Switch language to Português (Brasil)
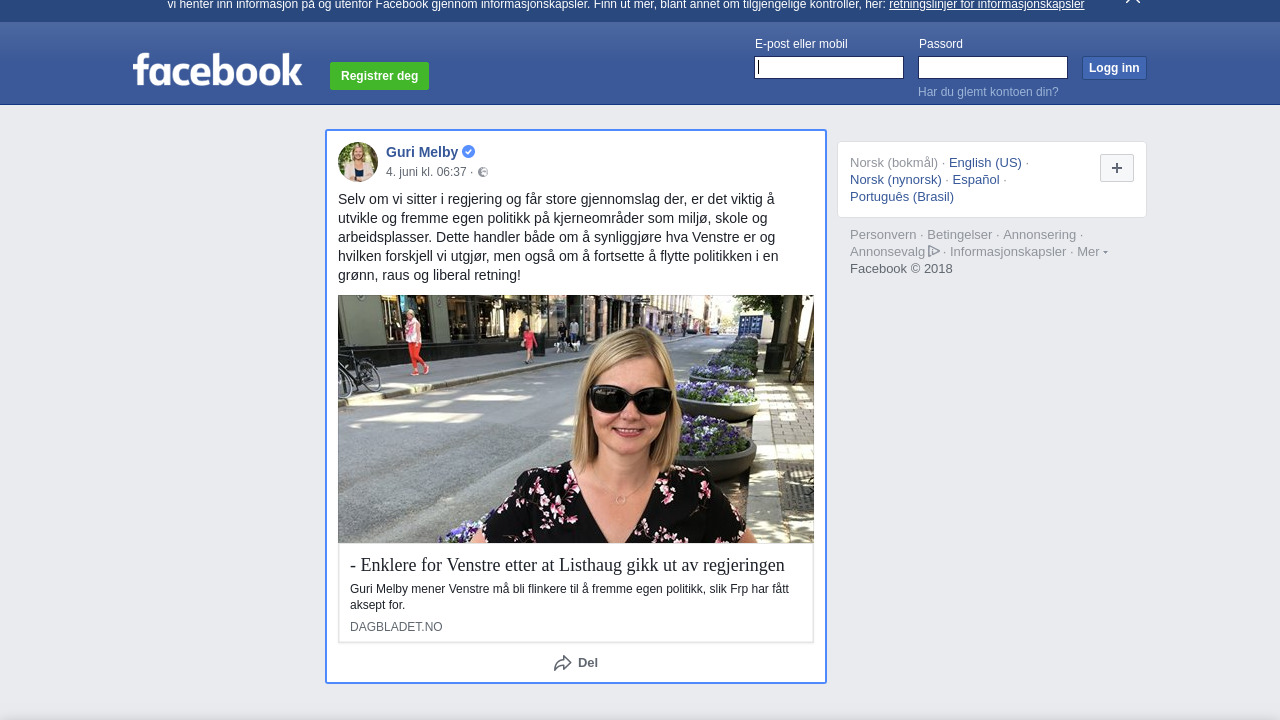Screen dimensions: 1280x720 pos(902,197)
